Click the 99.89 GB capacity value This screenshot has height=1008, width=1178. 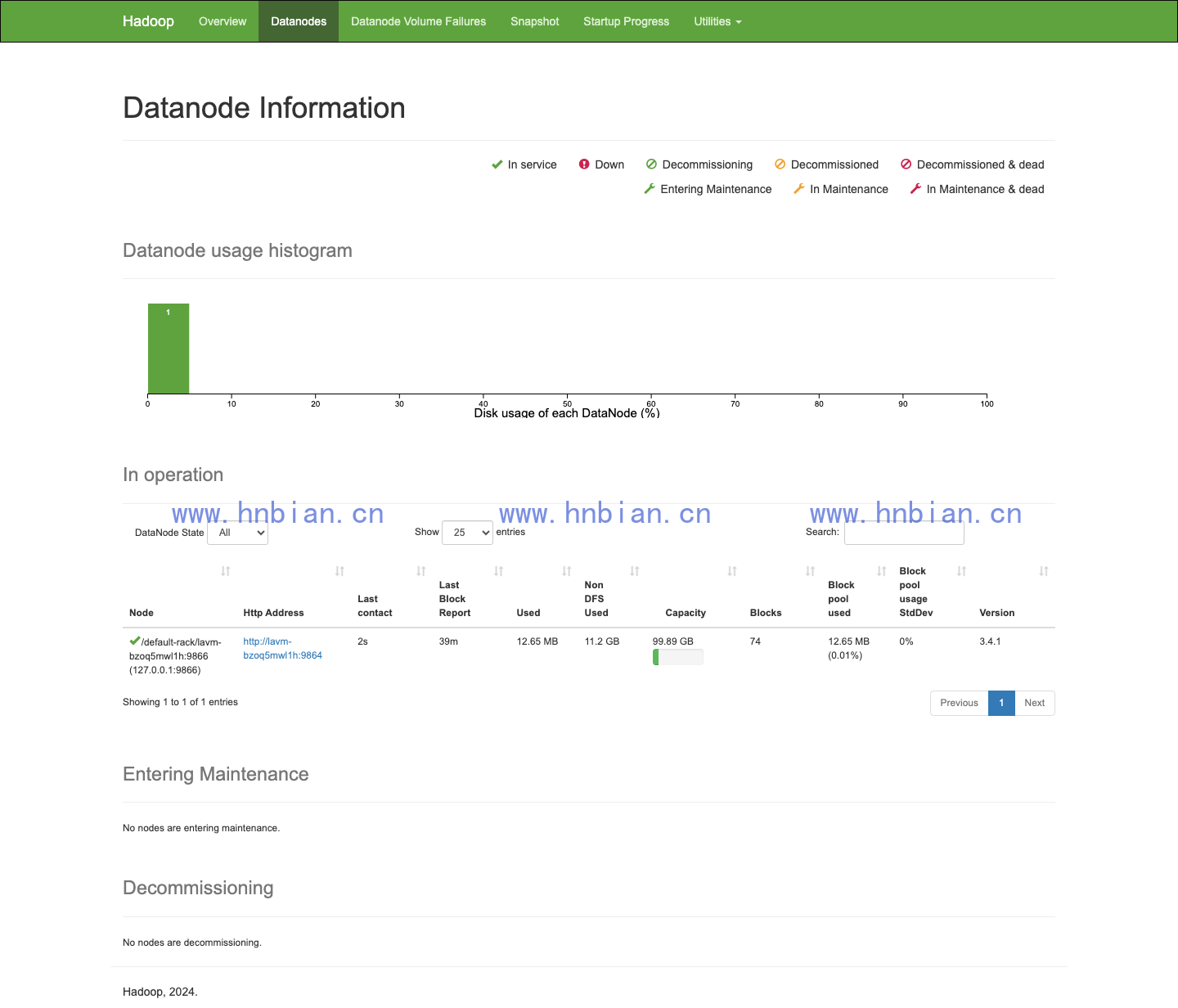tap(673, 641)
